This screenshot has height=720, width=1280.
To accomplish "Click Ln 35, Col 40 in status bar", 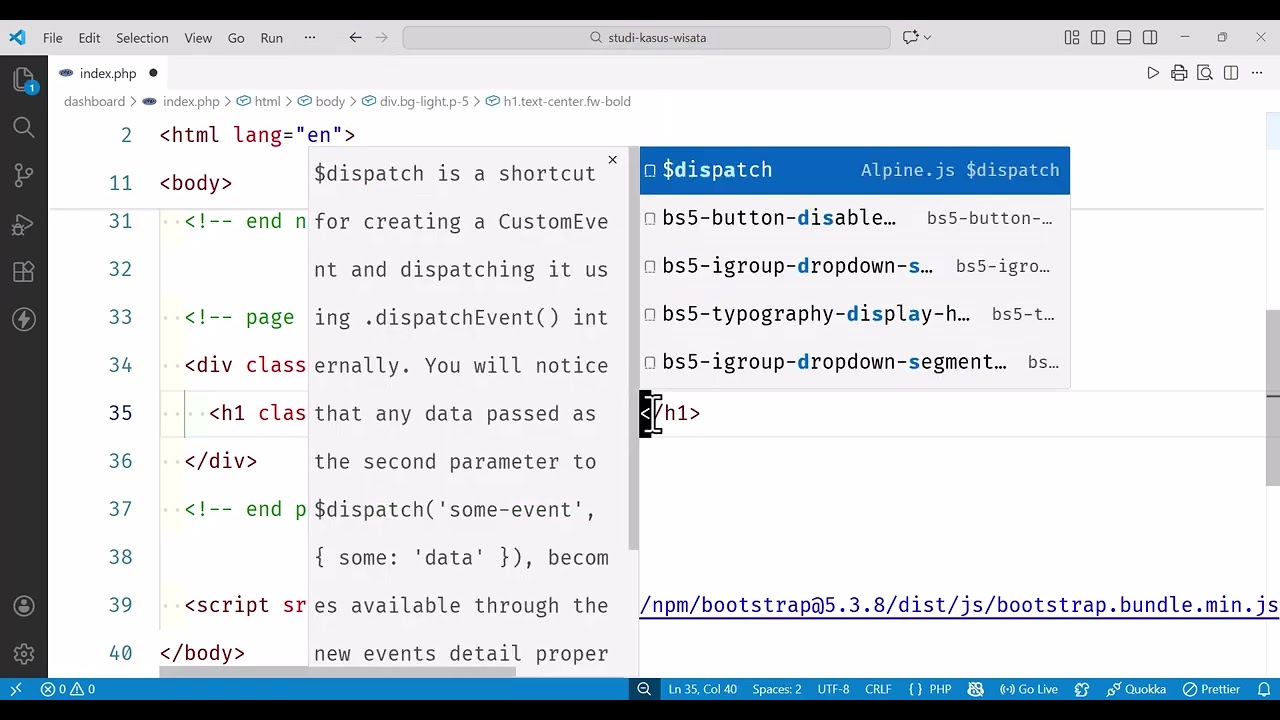I will pos(703,689).
